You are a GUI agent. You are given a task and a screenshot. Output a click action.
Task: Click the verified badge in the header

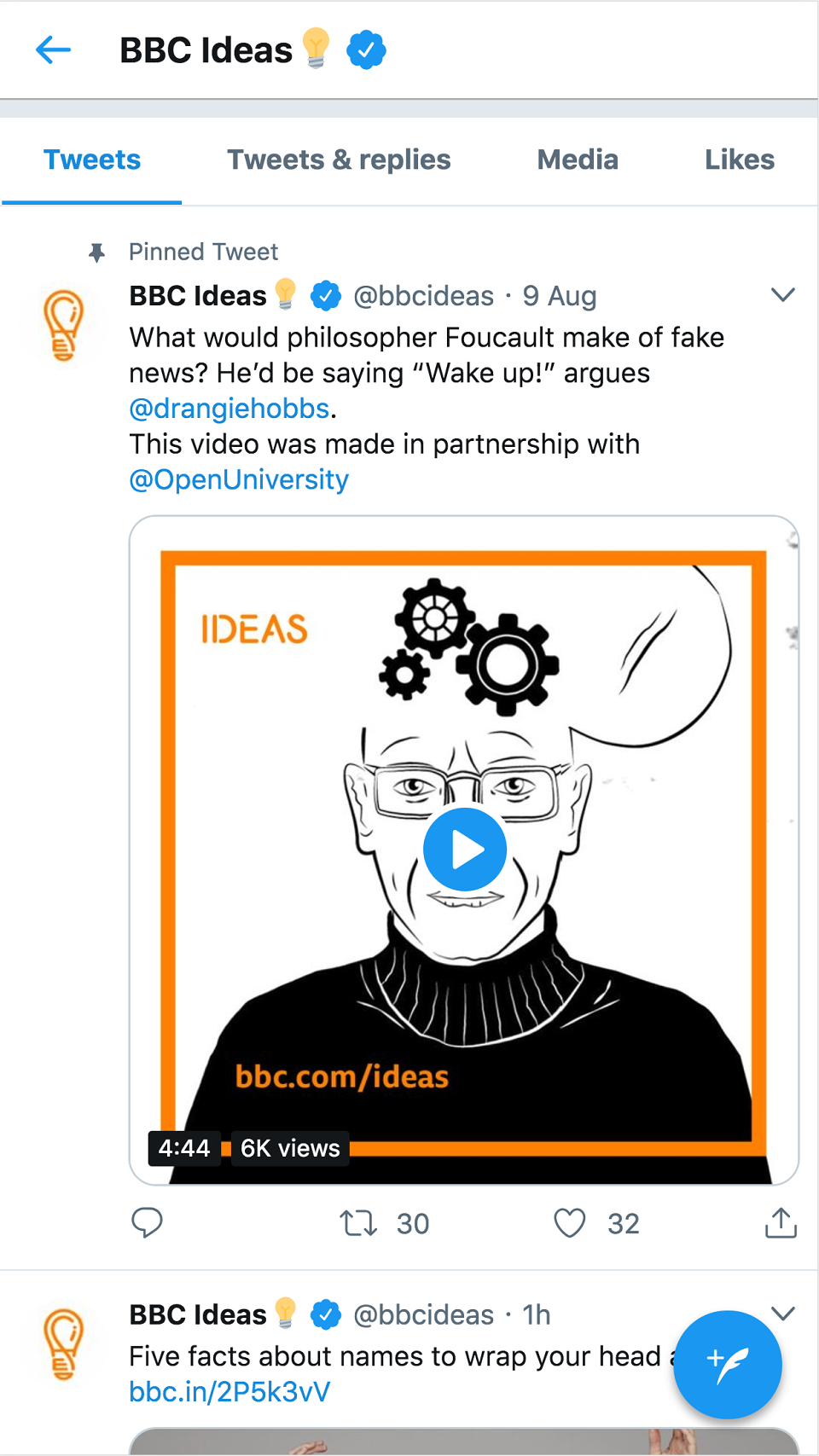366,50
